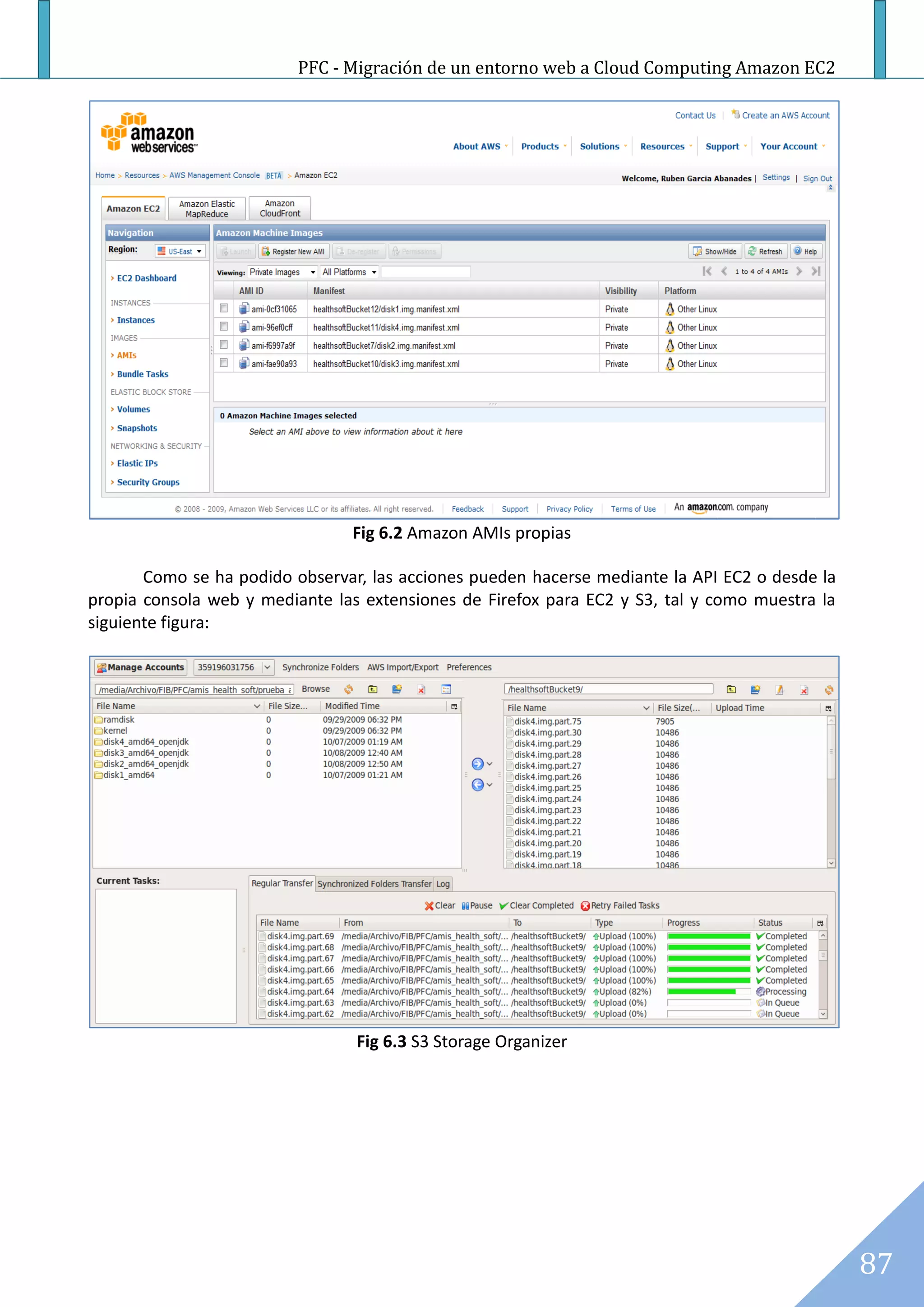Screen dimensions: 924x1307
Task: Click the remote pane delete icon
Action: (804, 690)
